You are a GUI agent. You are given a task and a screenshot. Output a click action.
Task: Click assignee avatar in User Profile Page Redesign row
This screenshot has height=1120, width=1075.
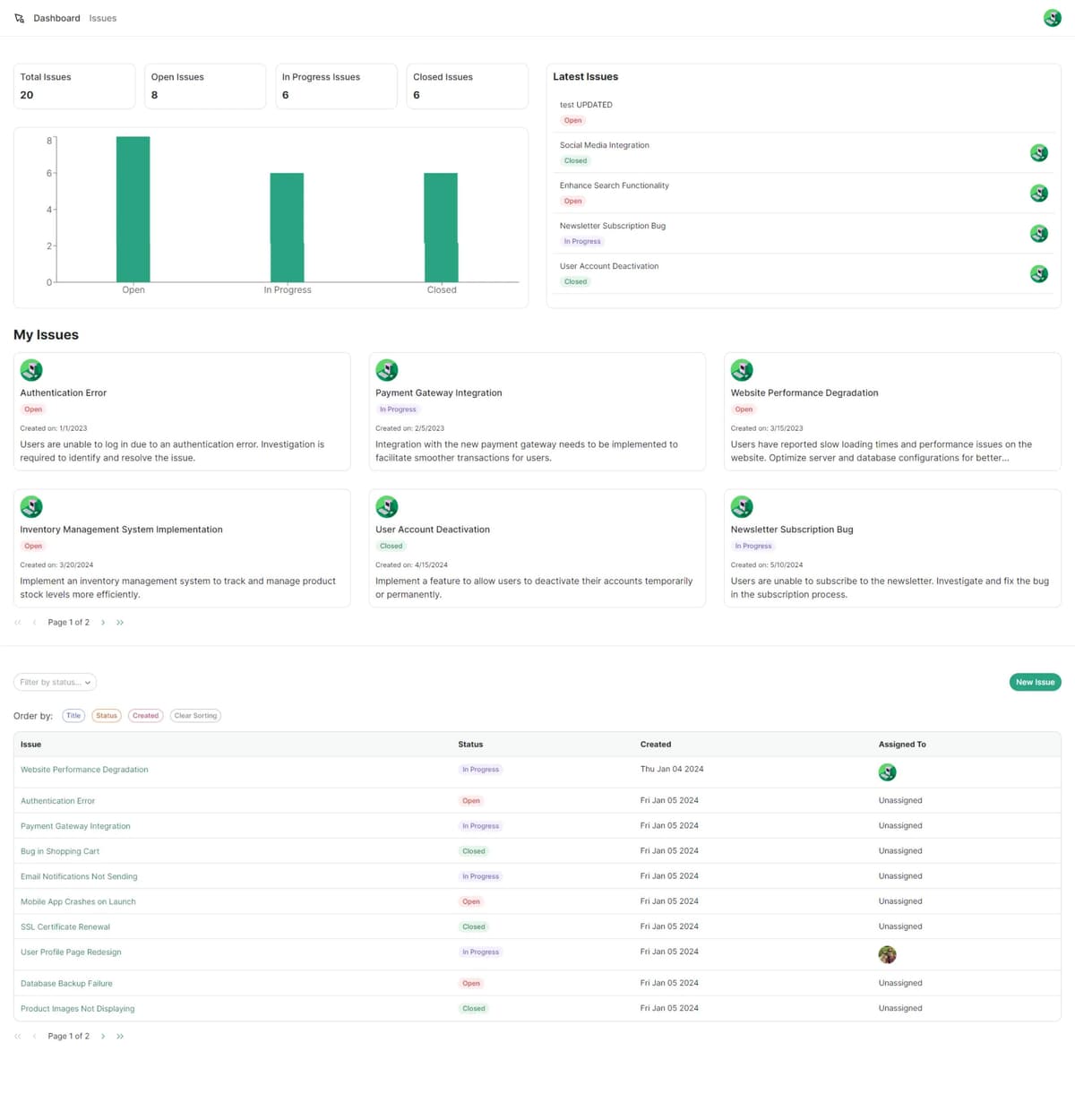(x=887, y=954)
